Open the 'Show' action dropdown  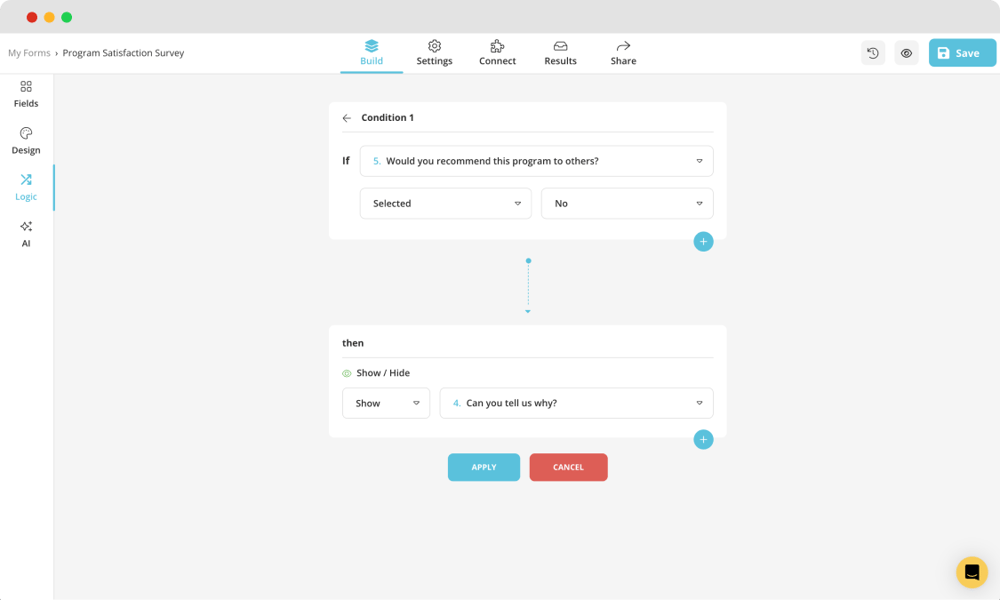pyautogui.click(x=385, y=403)
